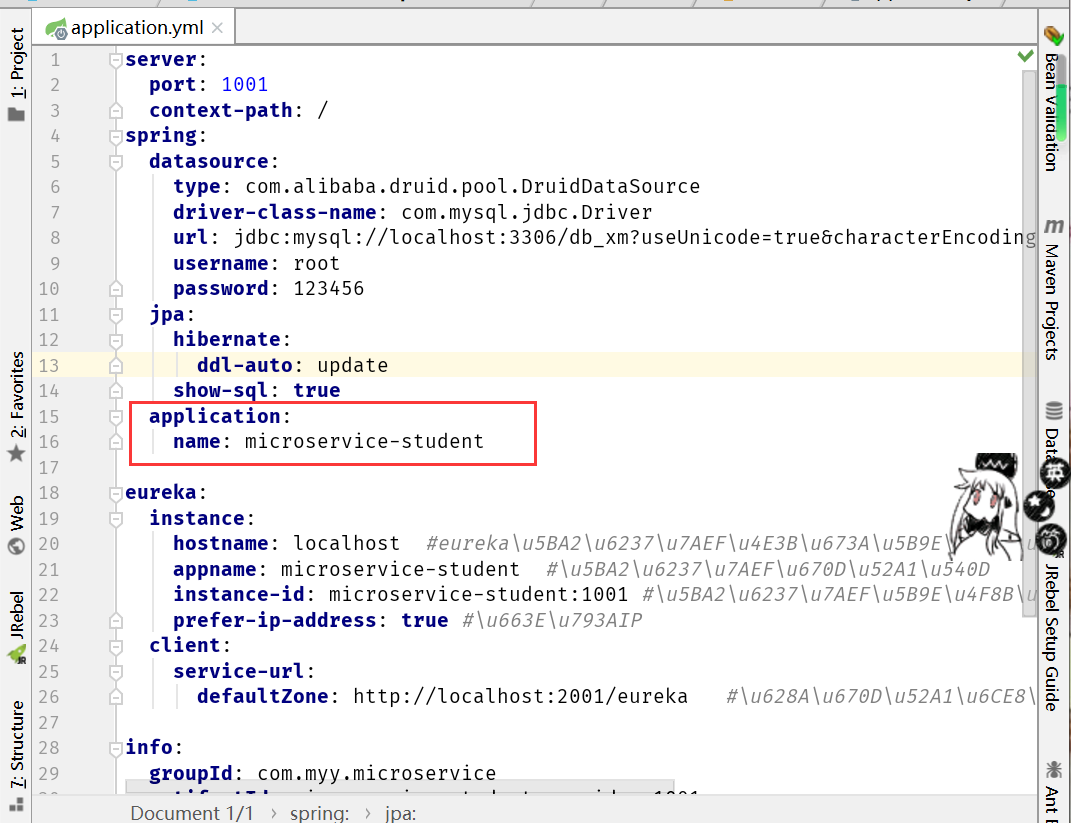
Task: Click the Structure panel icon
Action: point(16,804)
